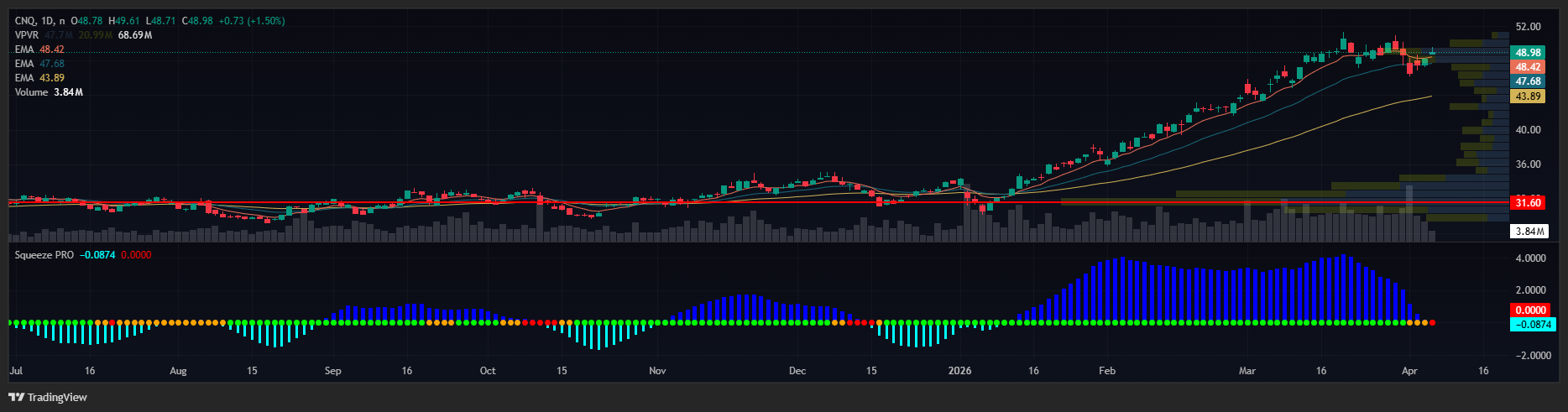Click the green 48.98 current price label

click(x=1528, y=52)
